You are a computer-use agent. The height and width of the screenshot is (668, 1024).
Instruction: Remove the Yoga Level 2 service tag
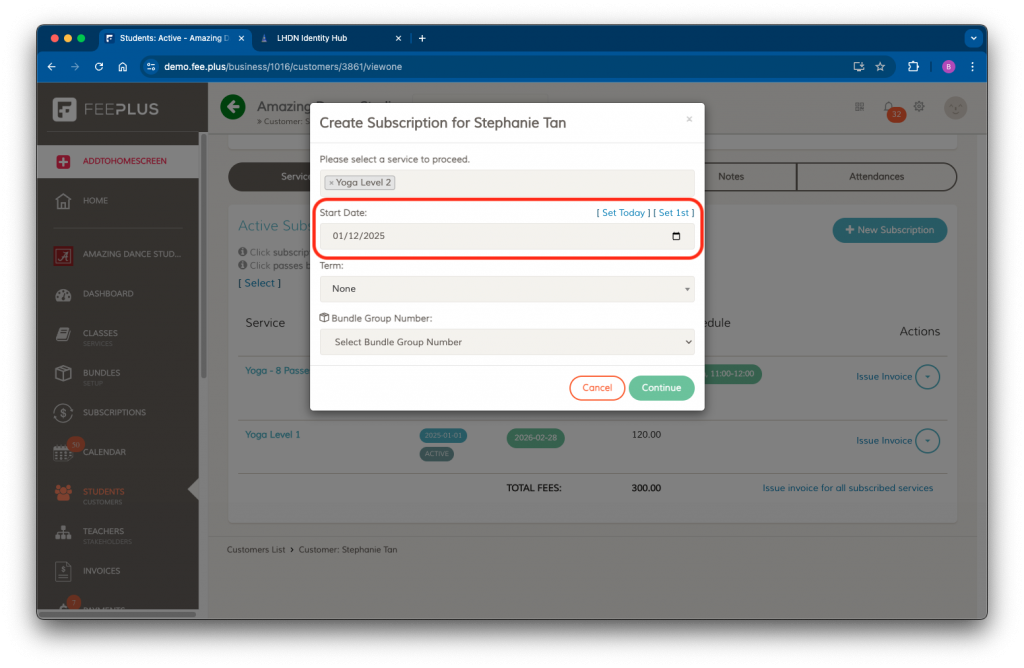point(331,183)
